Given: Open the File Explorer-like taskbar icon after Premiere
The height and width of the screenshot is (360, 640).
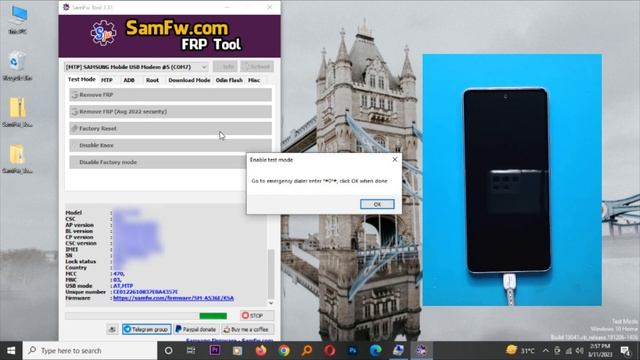Looking at the screenshot, I should 237,351.
